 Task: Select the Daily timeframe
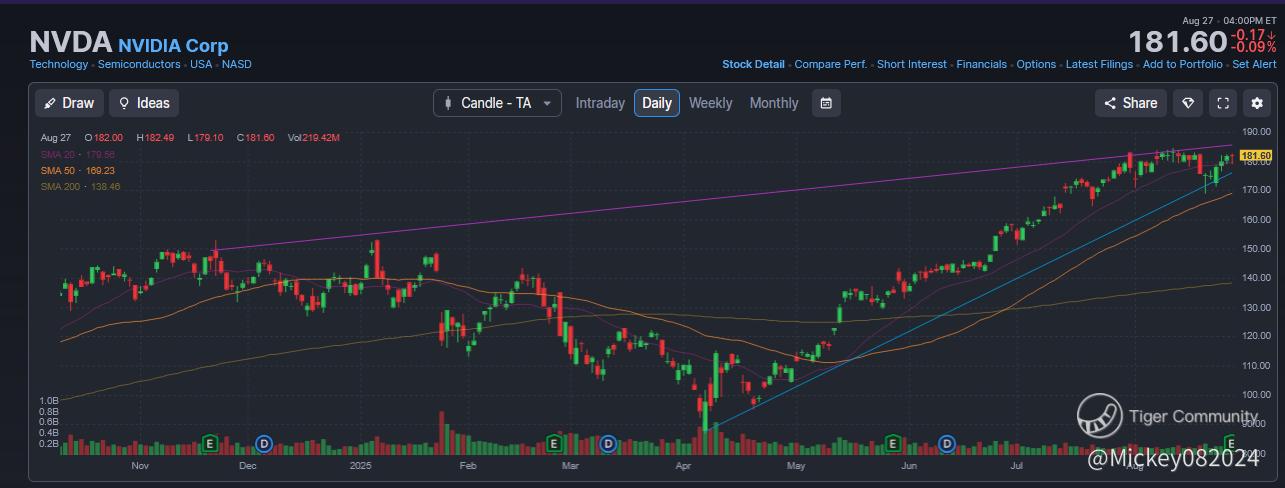point(657,103)
